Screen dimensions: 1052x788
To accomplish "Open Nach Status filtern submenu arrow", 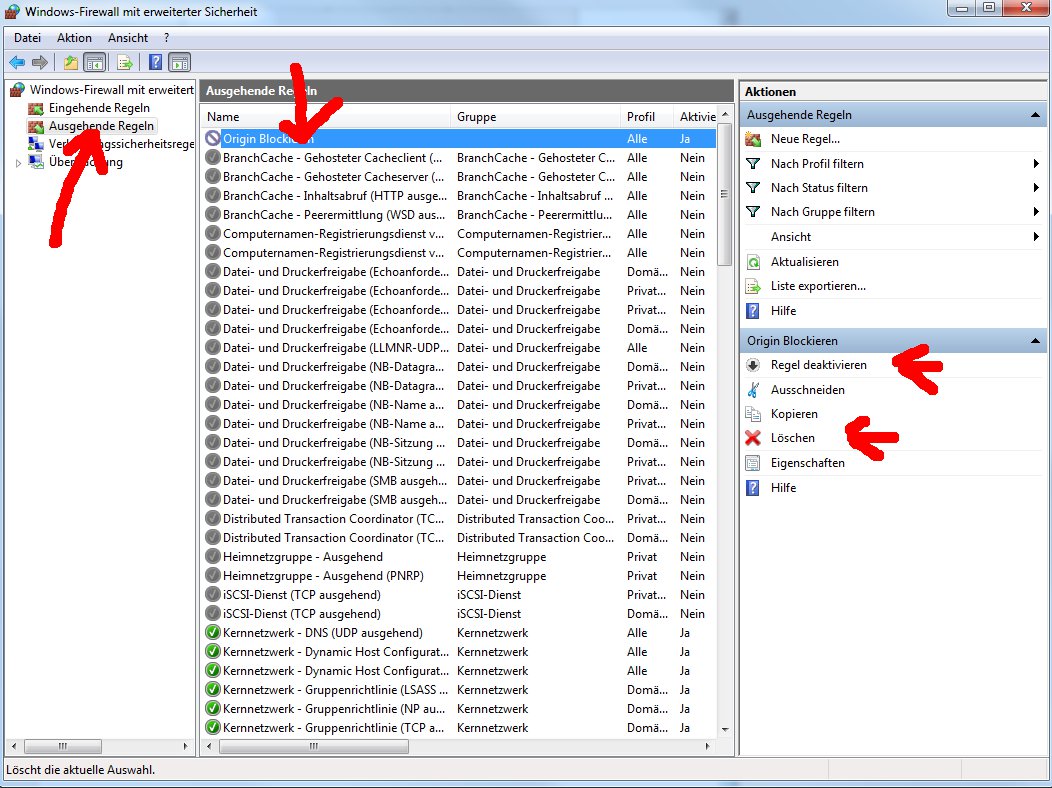I will (x=1036, y=188).
